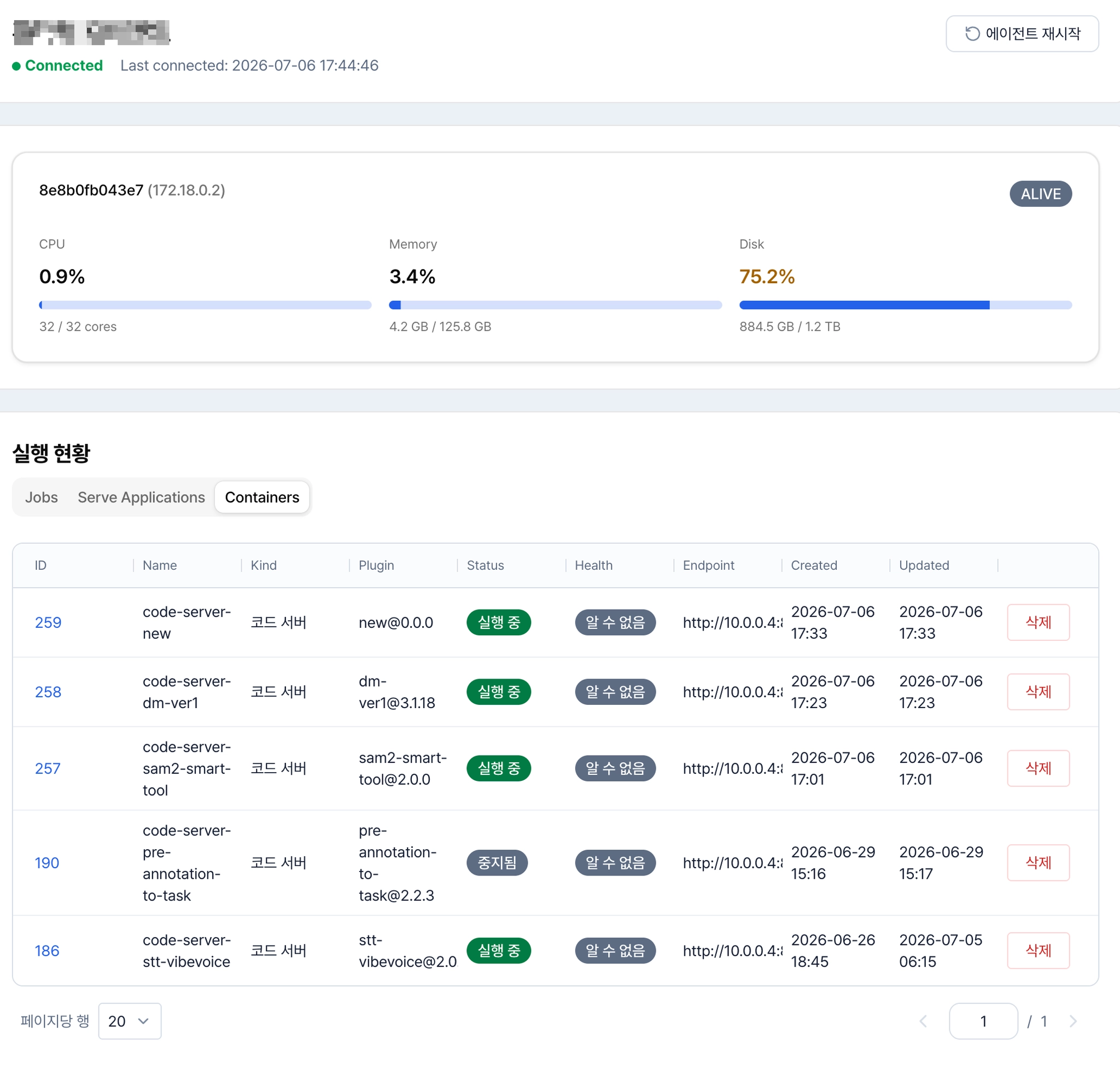
Task: Open container ID 257 link
Action: click(x=48, y=768)
